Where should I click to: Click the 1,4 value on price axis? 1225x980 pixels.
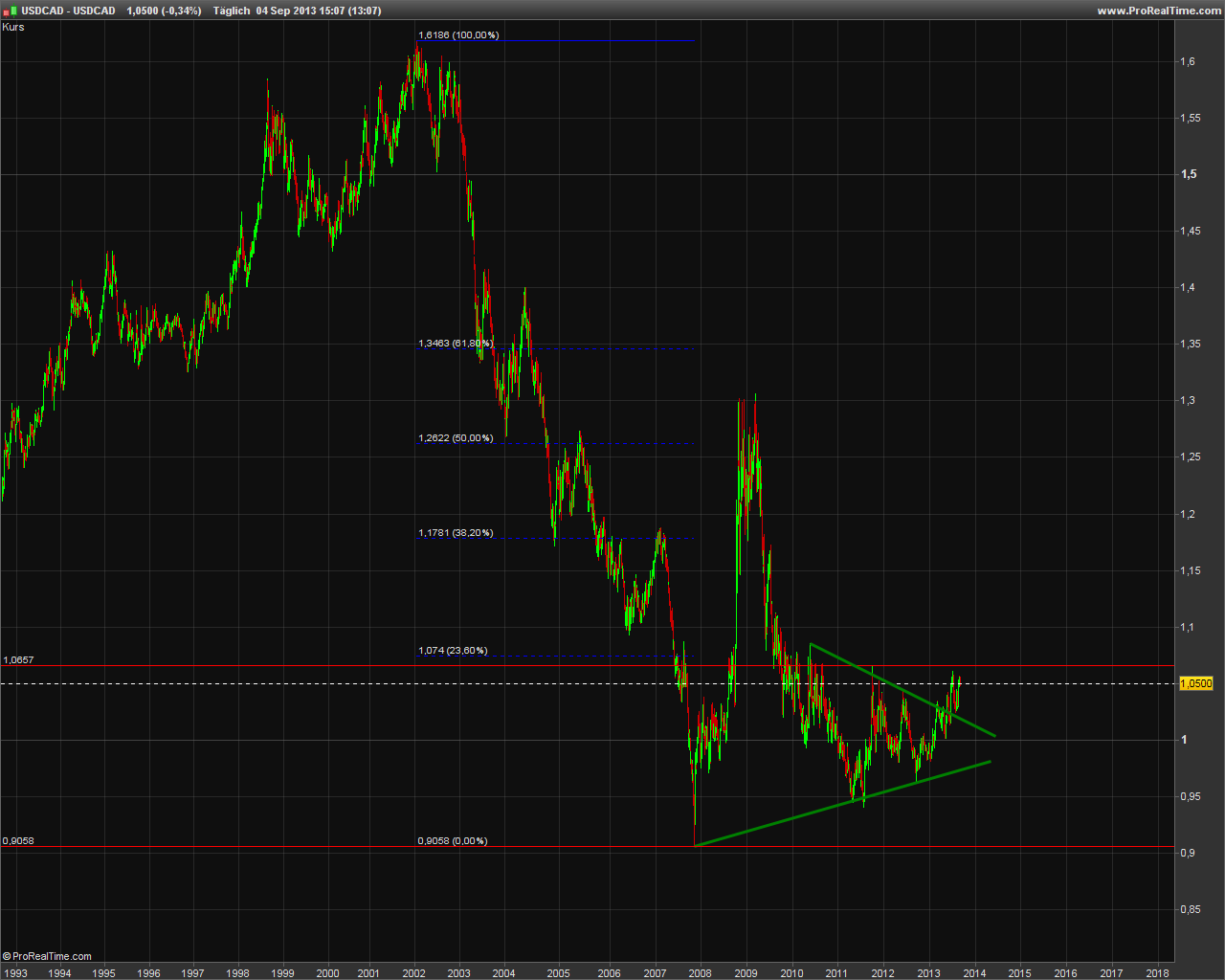1188,287
